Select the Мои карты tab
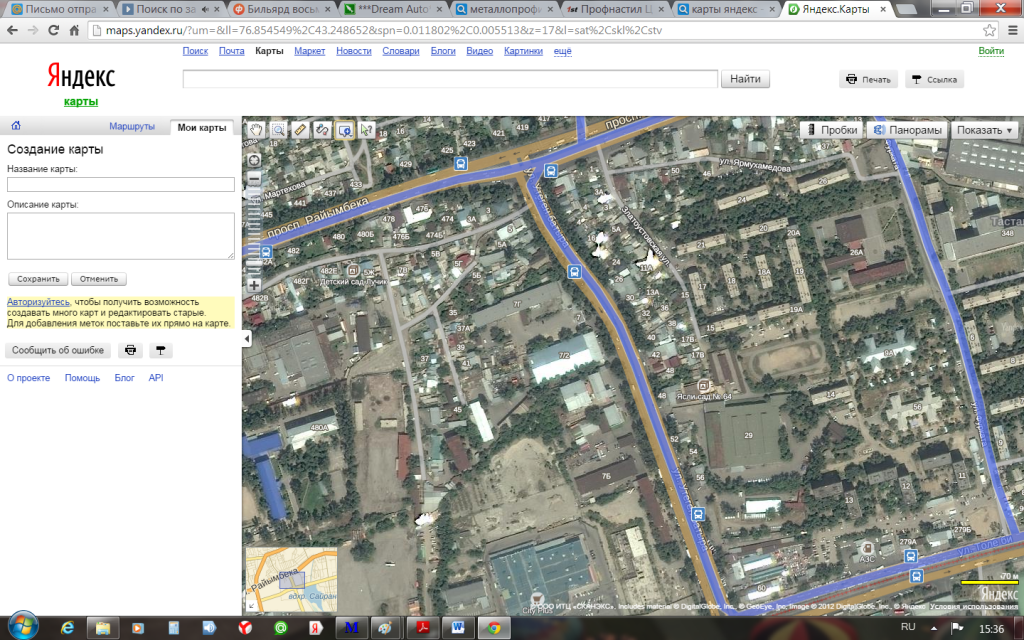This screenshot has height=640, width=1024. [202, 127]
